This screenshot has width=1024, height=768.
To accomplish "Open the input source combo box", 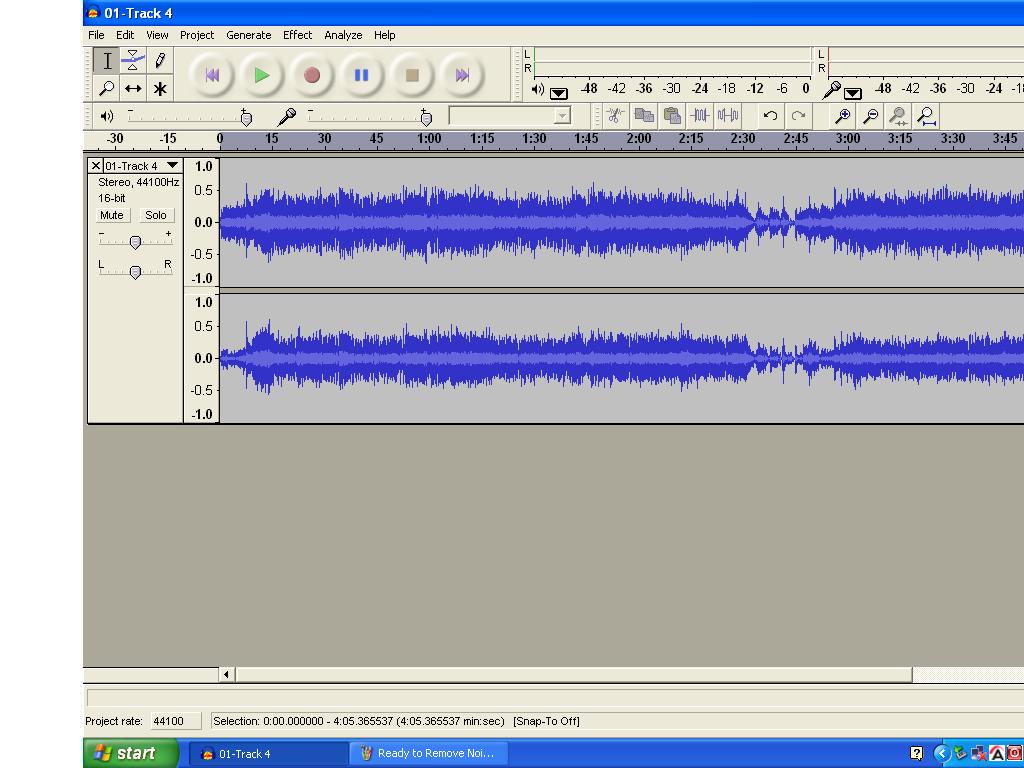I will (510, 116).
